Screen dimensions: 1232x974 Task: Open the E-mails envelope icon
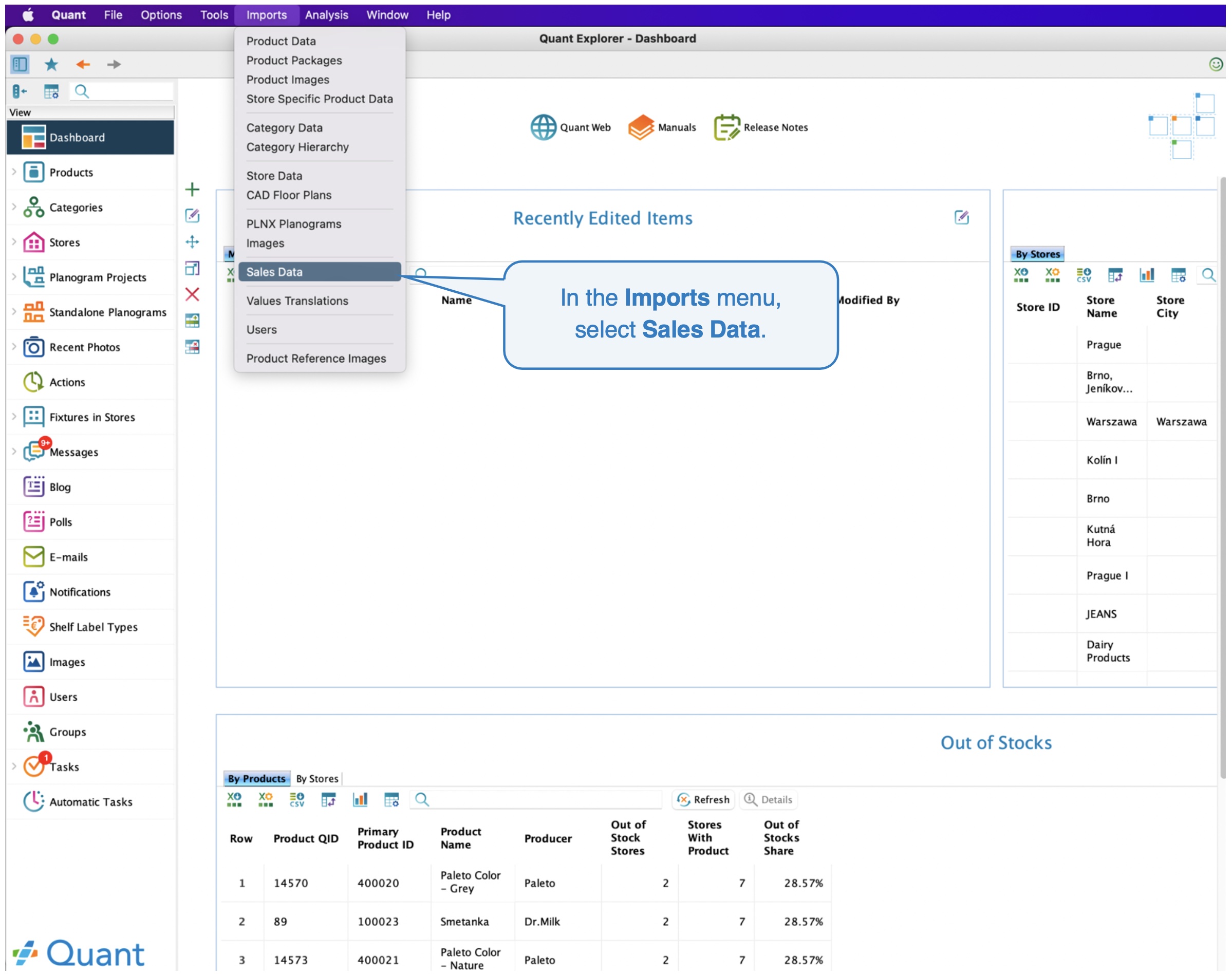34,557
